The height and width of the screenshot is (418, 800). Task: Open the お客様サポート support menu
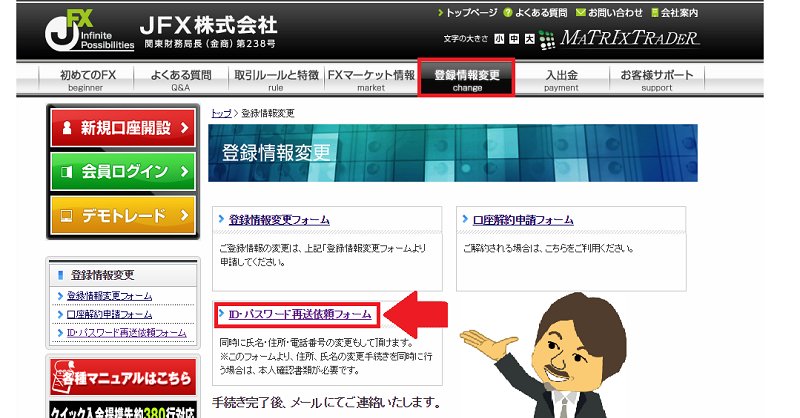(x=657, y=80)
